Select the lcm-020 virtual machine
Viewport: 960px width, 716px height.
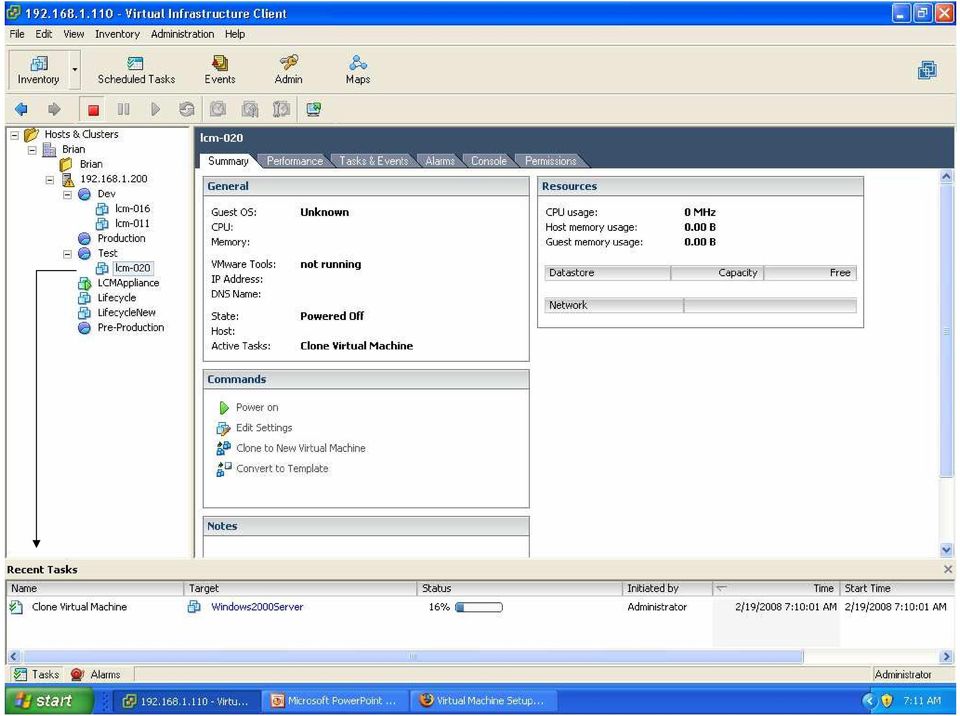(x=132, y=268)
